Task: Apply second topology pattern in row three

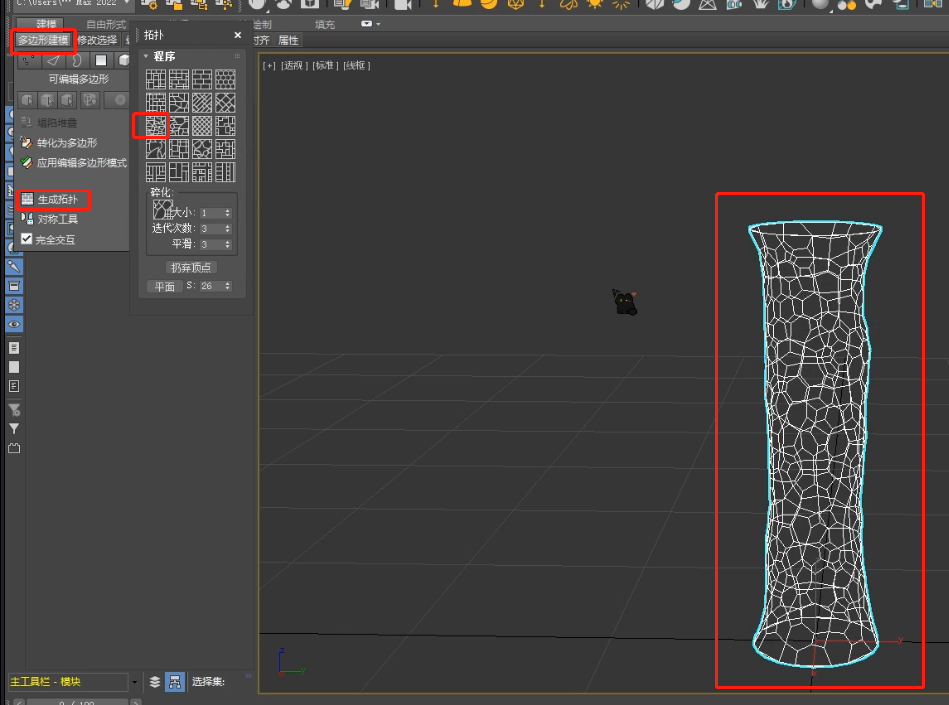Action: (179, 126)
